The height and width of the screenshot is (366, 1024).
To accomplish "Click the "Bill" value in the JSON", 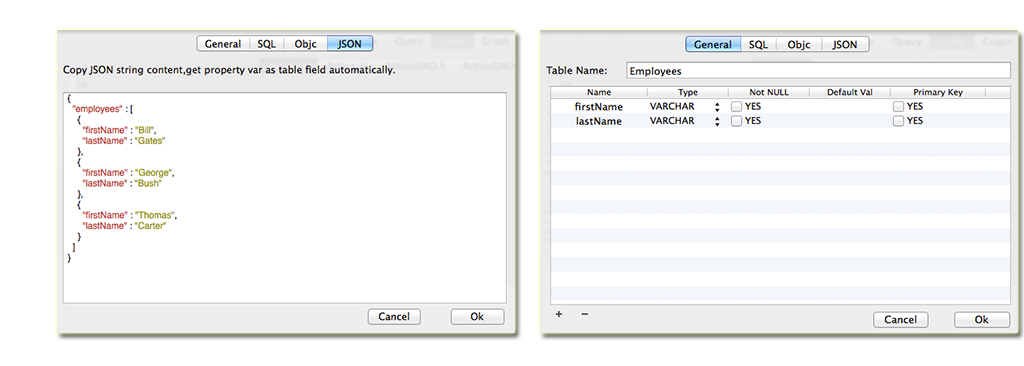I will [145, 130].
